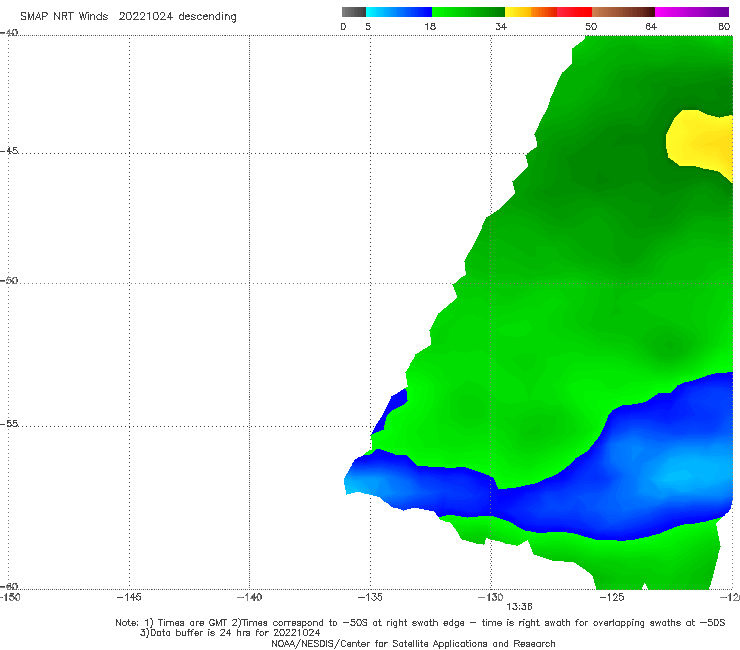Click the longitude label '-140'

pyautogui.click(x=249, y=597)
